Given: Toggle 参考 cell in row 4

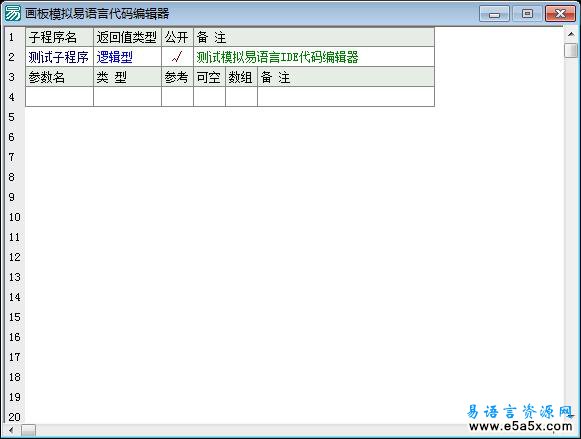Looking at the screenshot, I should (177, 97).
